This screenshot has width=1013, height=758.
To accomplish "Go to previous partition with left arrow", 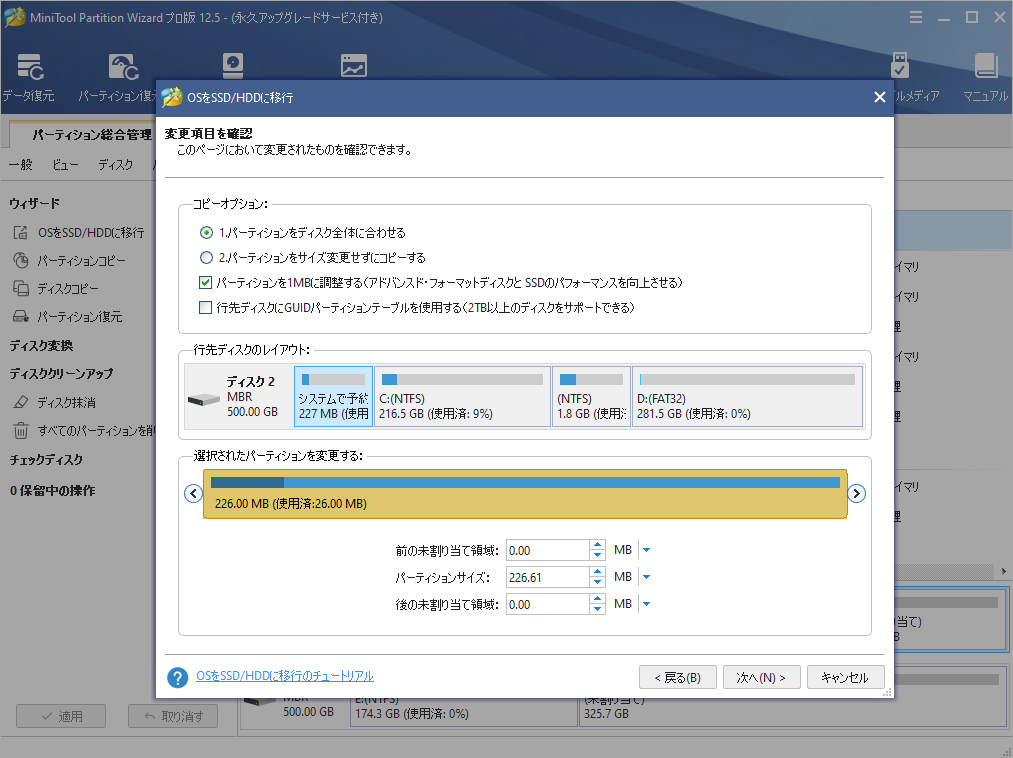I will point(193,494).
